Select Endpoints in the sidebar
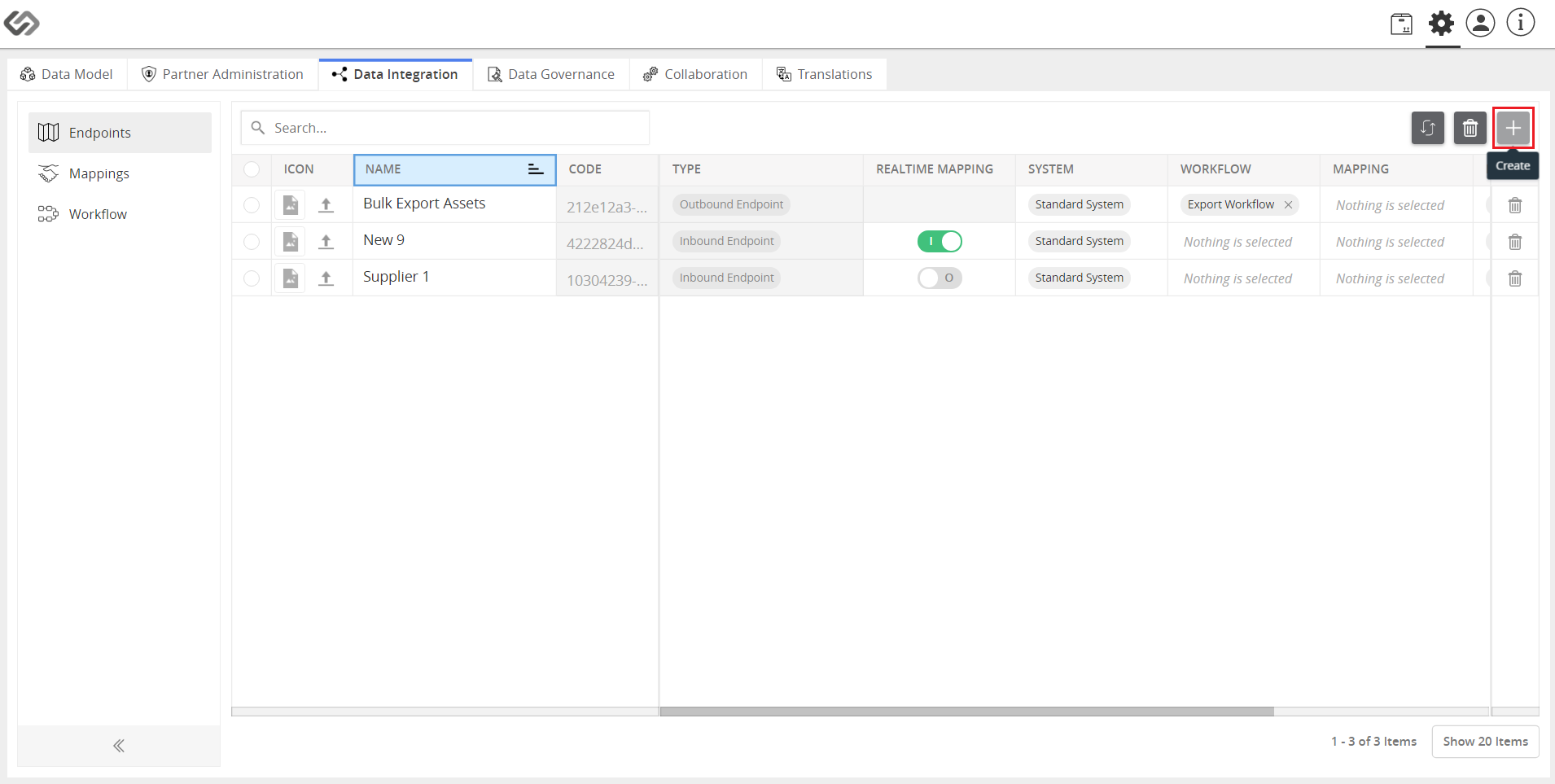Image resolution: width=1555 pixels, height=784 pixels. [120, 133]
